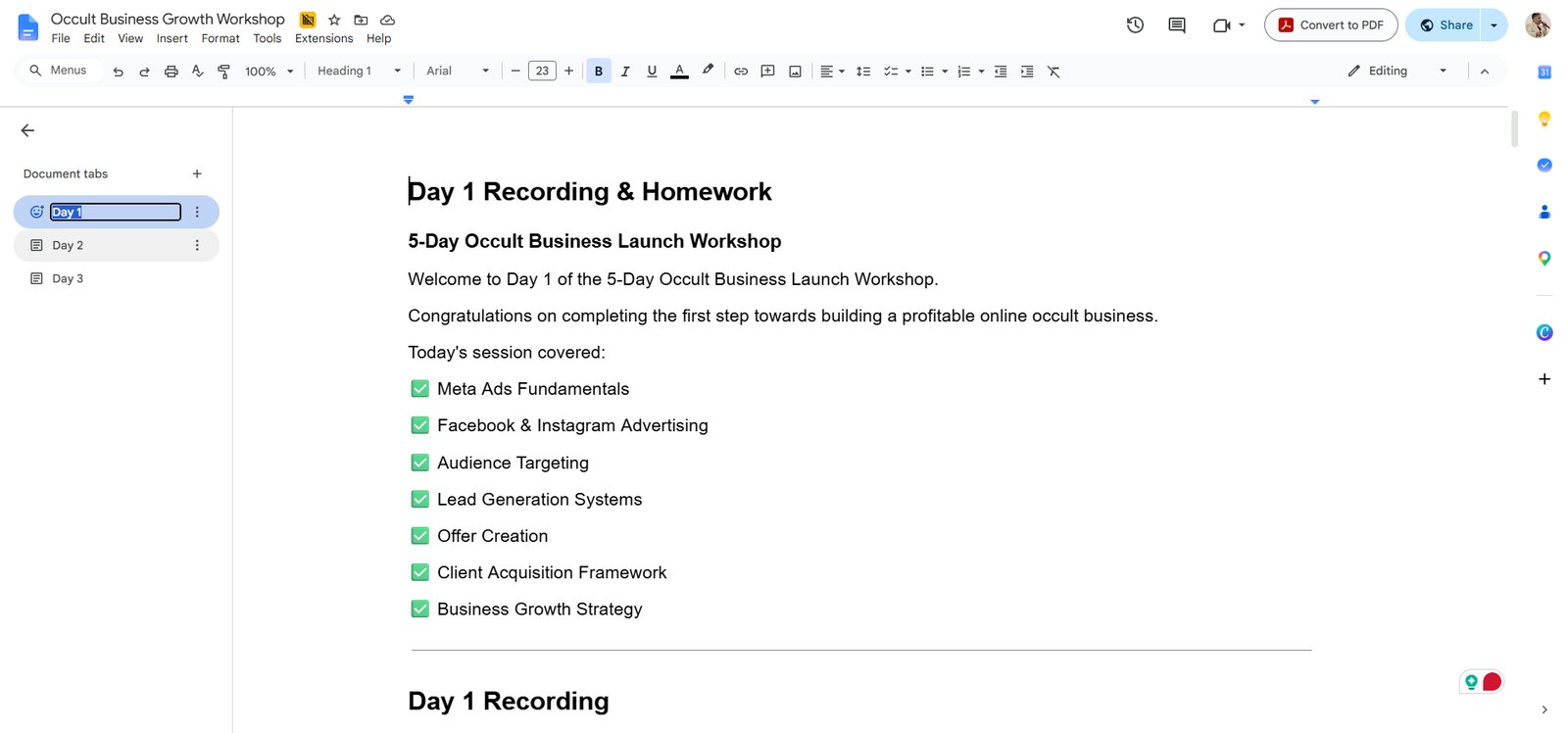Viewport: 1568px width, 733px height.
Task: Insert a link
Action: click(741, 72)
